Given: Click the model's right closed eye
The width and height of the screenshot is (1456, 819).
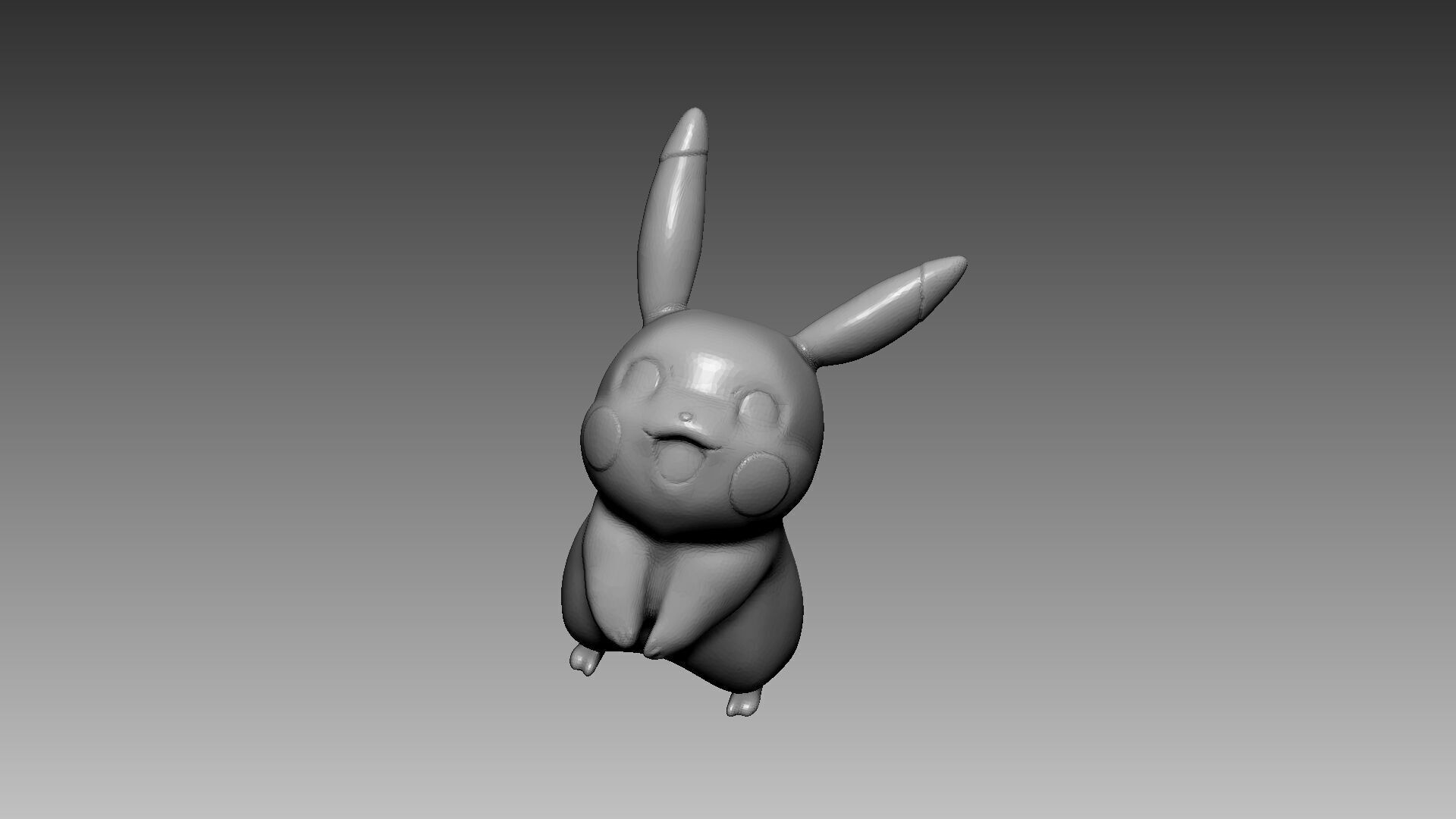Looking at the screenshot, I should click(758, 408).
